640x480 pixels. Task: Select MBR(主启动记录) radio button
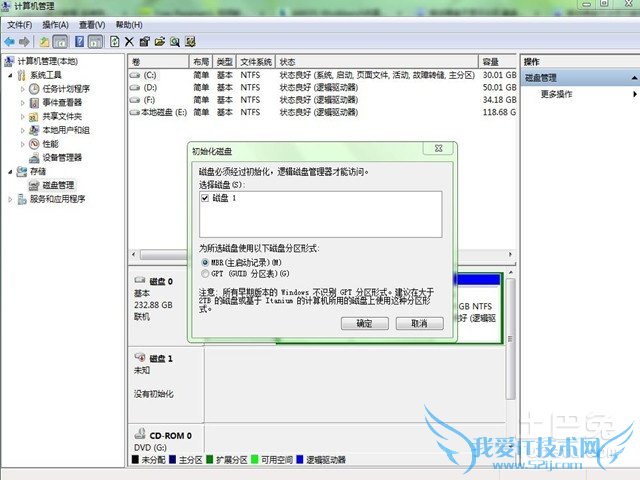coord(205,262)
